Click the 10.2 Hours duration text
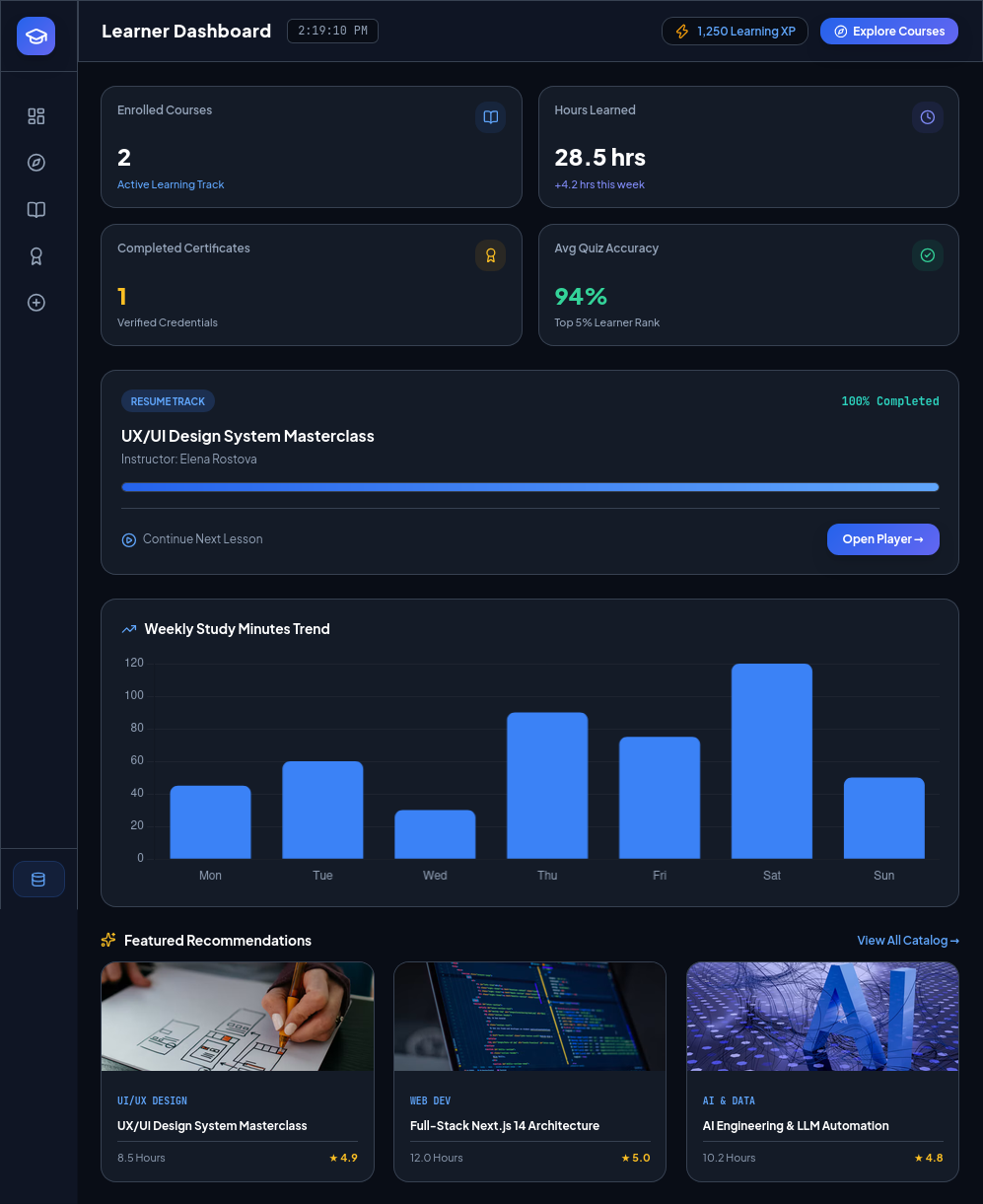983x1204 pixels. coord(730,1158)
